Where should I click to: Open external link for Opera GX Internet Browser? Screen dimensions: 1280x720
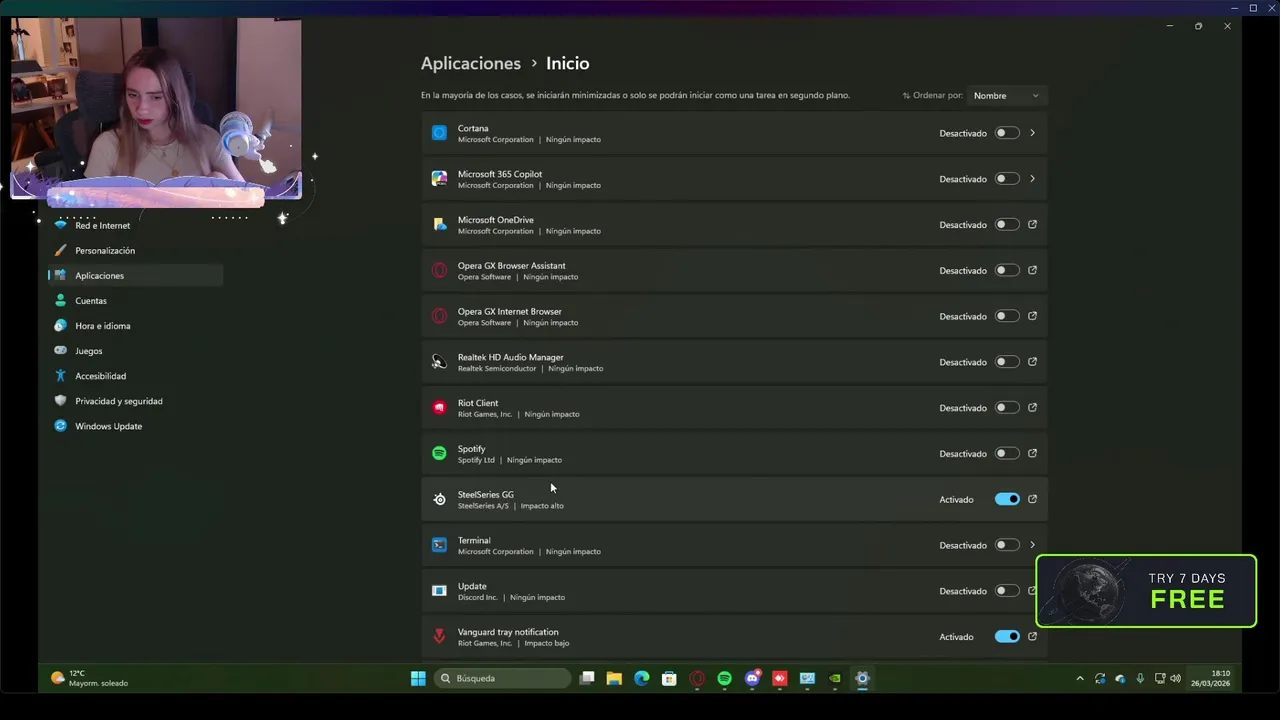pyautogui.click(x=1032, y=316)
